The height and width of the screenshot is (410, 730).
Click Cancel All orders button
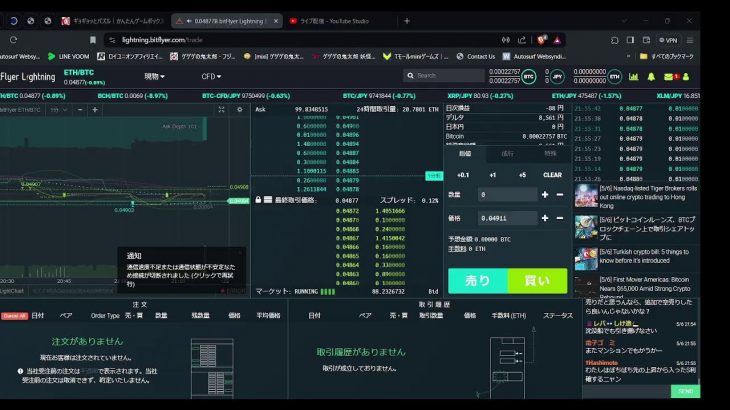[14, 316]
